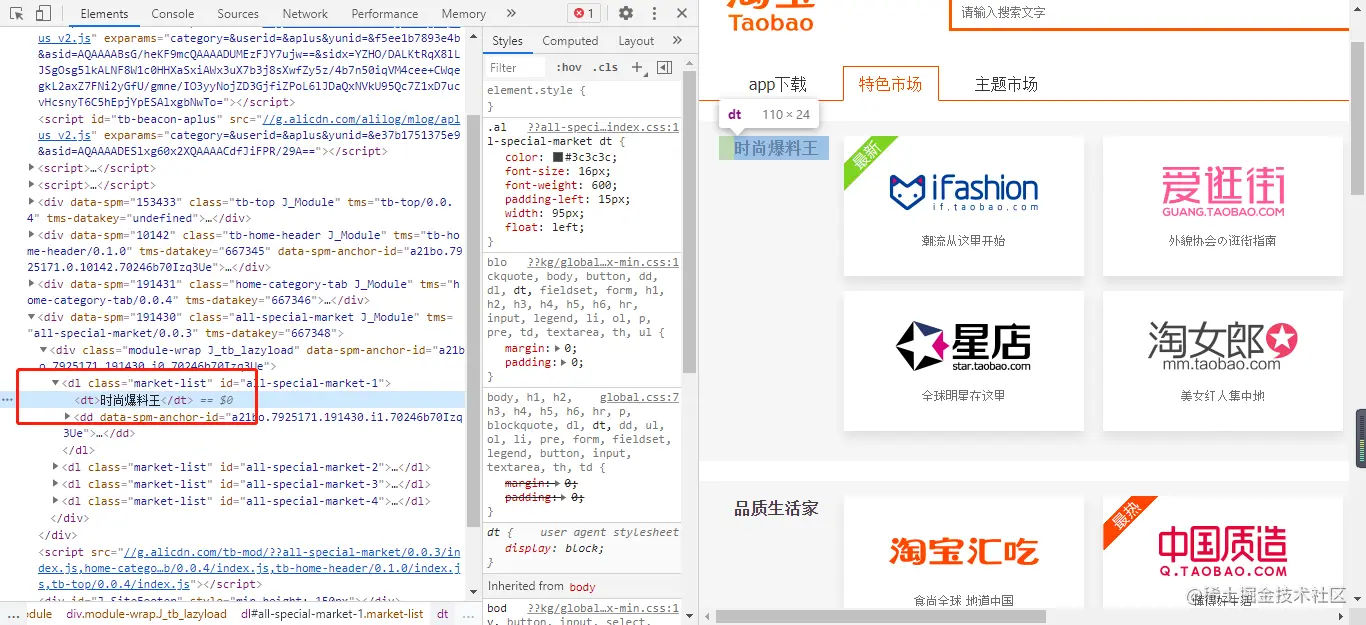Toggle the .cls class editor button

pyautogui.click(x=605, y=67)
